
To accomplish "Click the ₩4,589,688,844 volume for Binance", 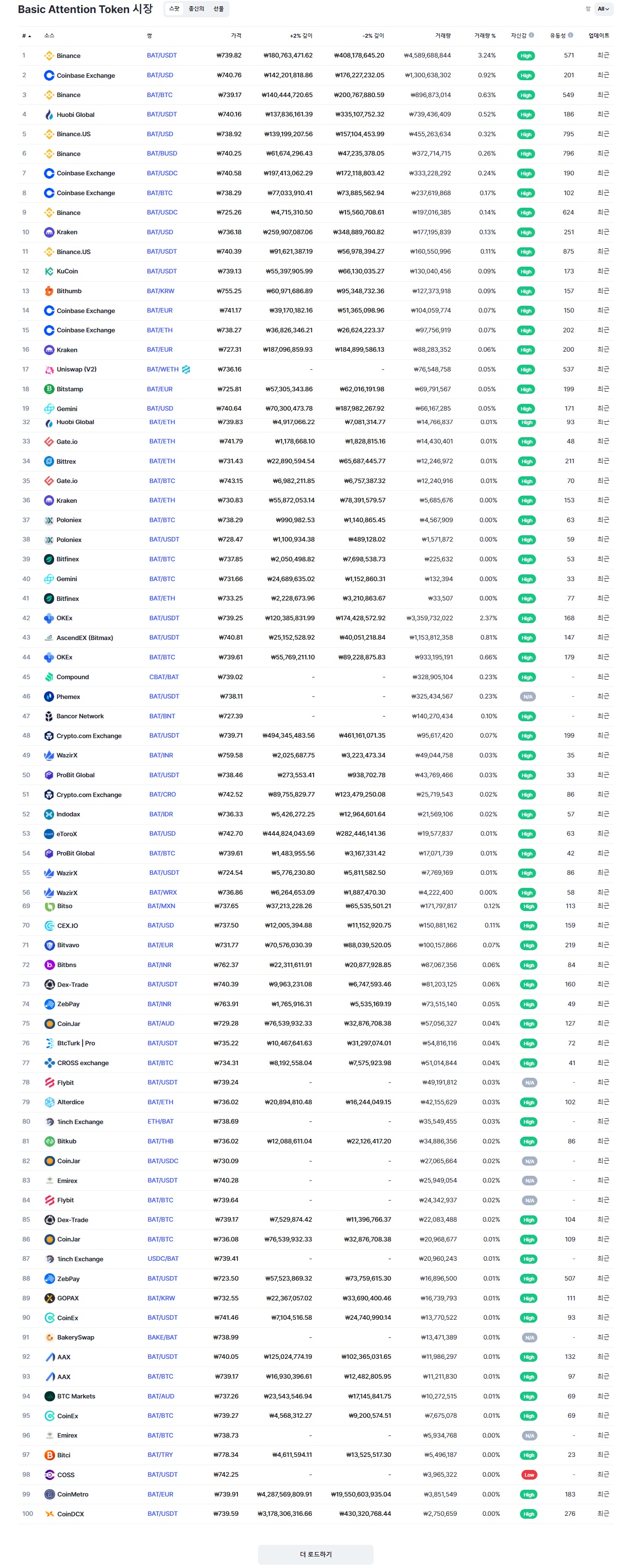I will pos(427,56).
